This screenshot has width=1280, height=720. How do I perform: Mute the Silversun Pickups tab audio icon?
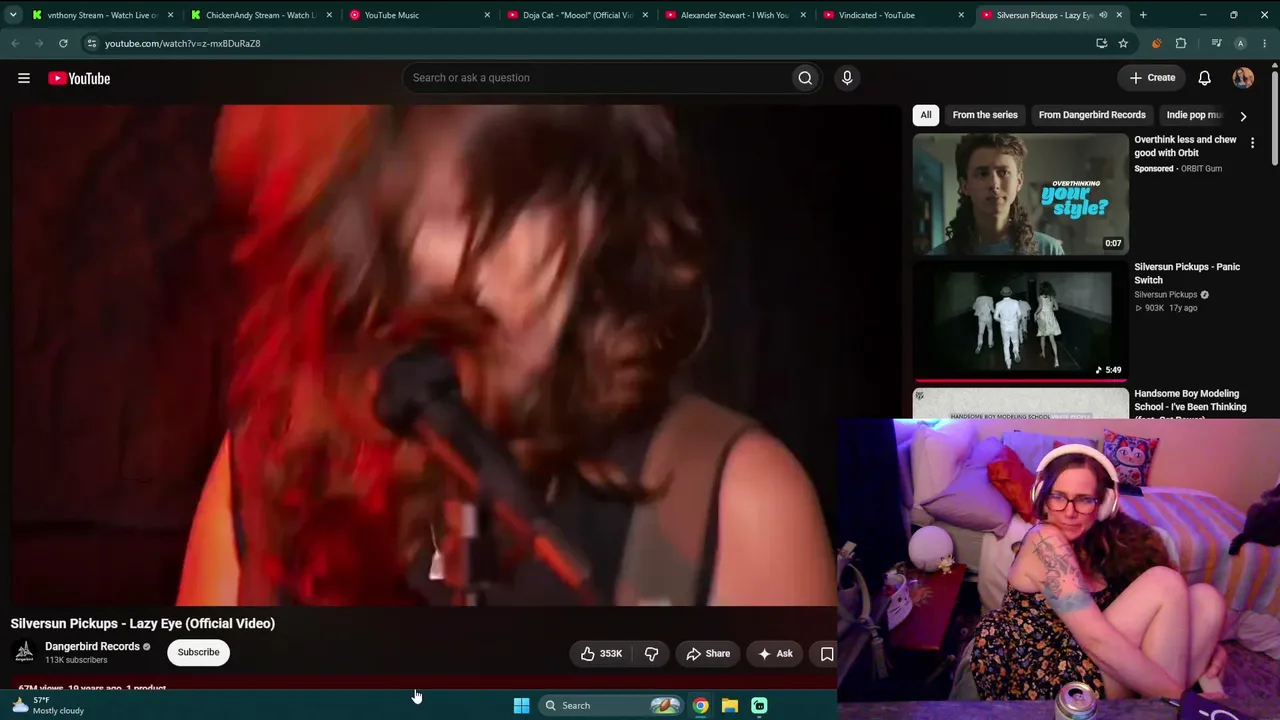click(1103, 15)
